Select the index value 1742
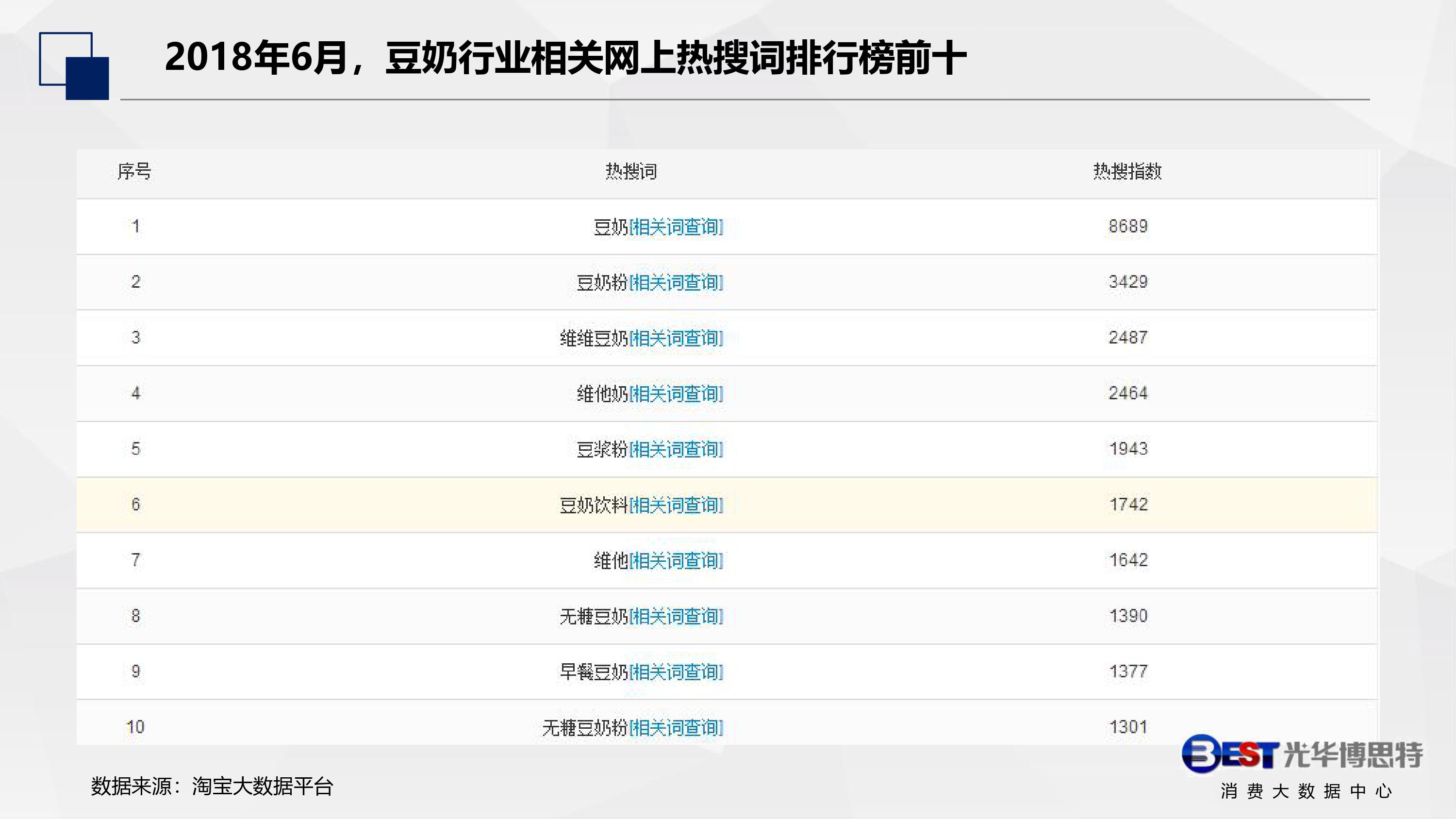 point(1128,504)
